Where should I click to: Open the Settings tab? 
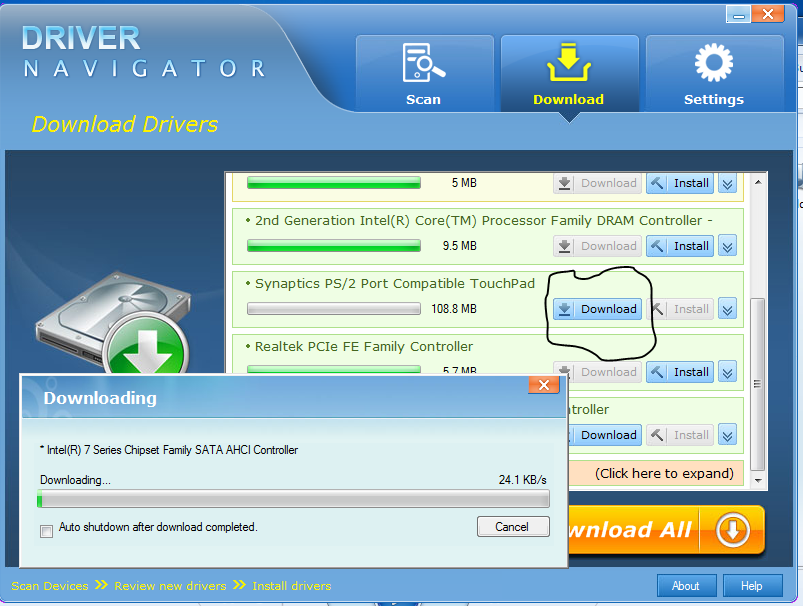[714, 73]
